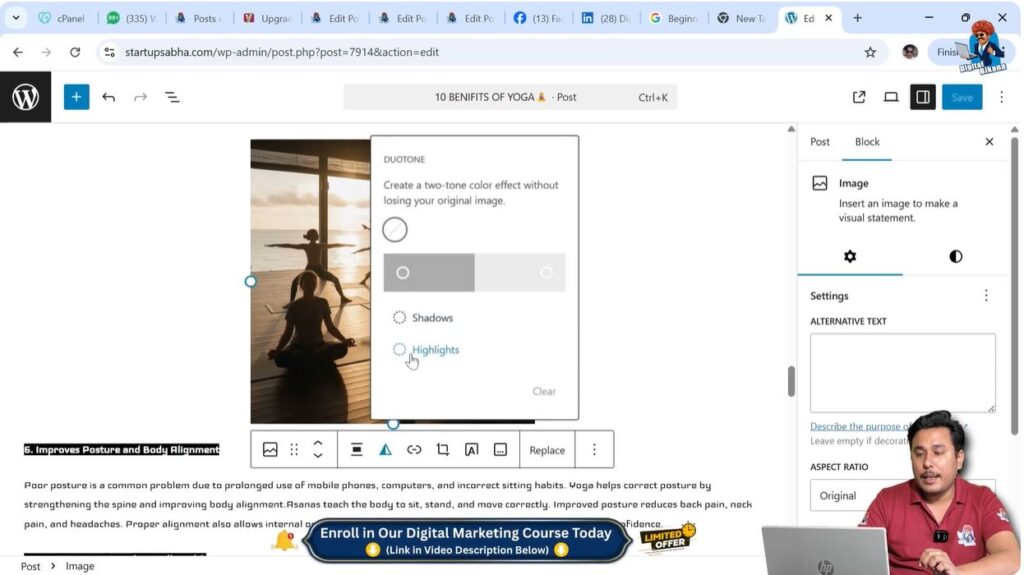Open the tab search dropdown arrow
The image size is (1024, 575).
(16, 18)
